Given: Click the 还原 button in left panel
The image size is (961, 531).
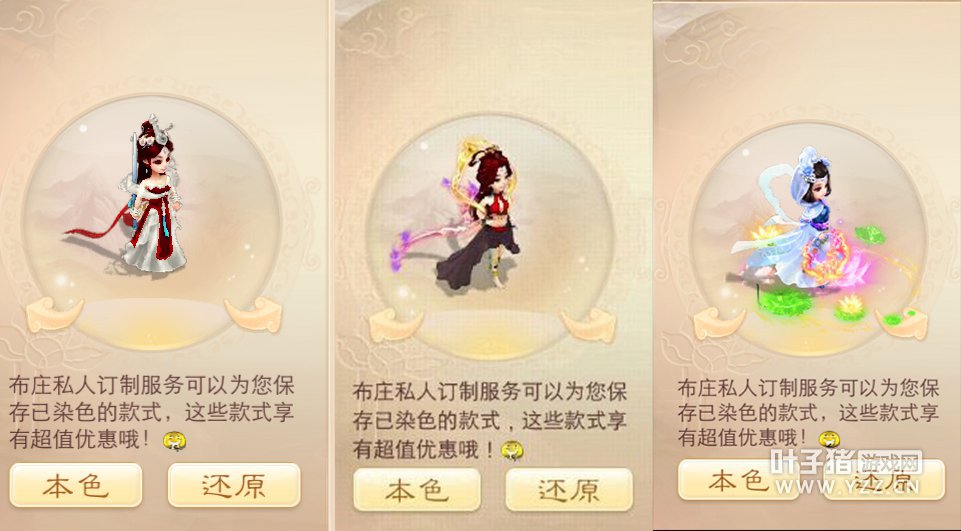Looking at the screenshot, I should pos(234,485).
